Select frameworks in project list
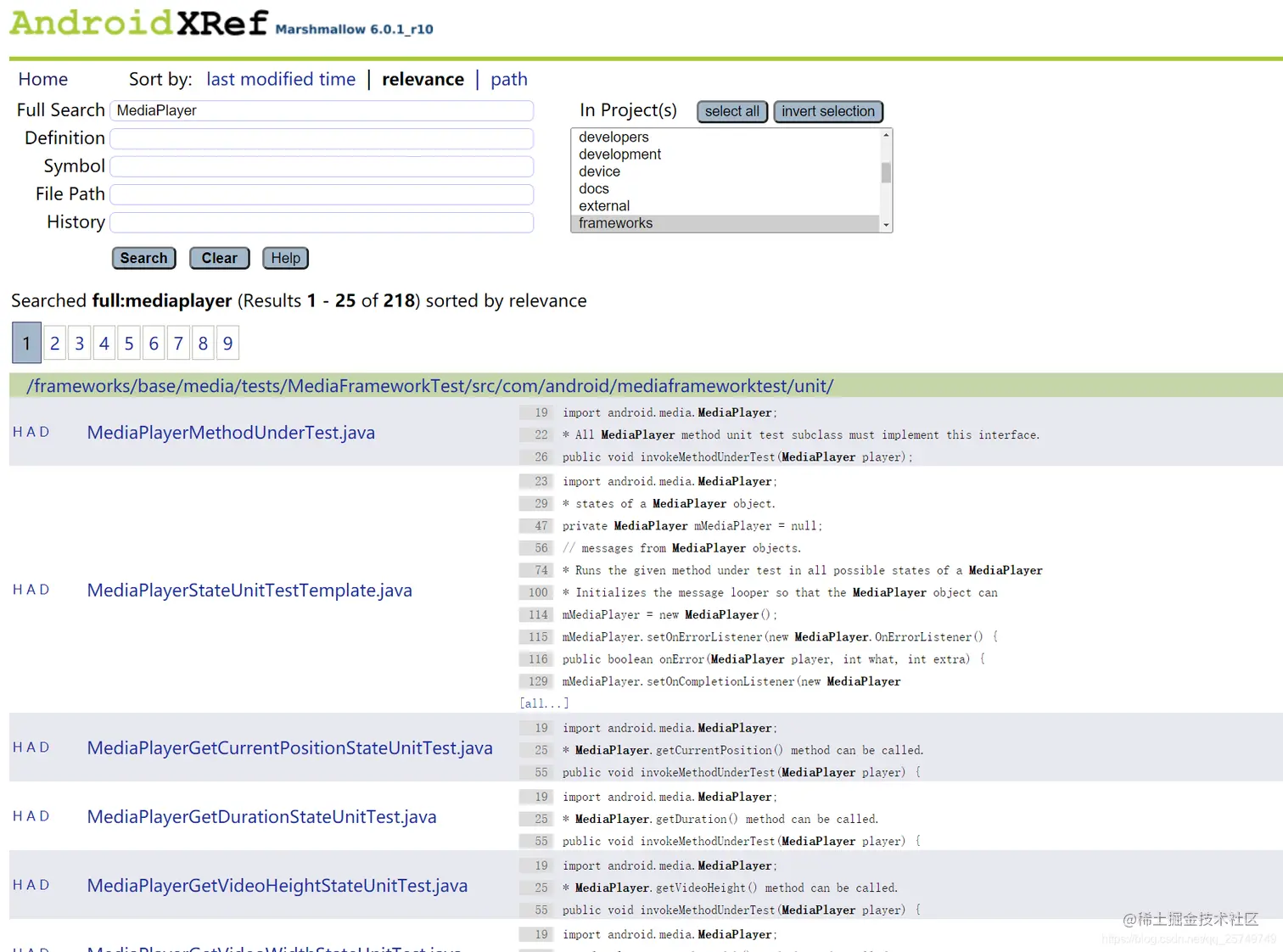Image resolution: width=1283 pixels, height=952 pixels. coord(726,223)
